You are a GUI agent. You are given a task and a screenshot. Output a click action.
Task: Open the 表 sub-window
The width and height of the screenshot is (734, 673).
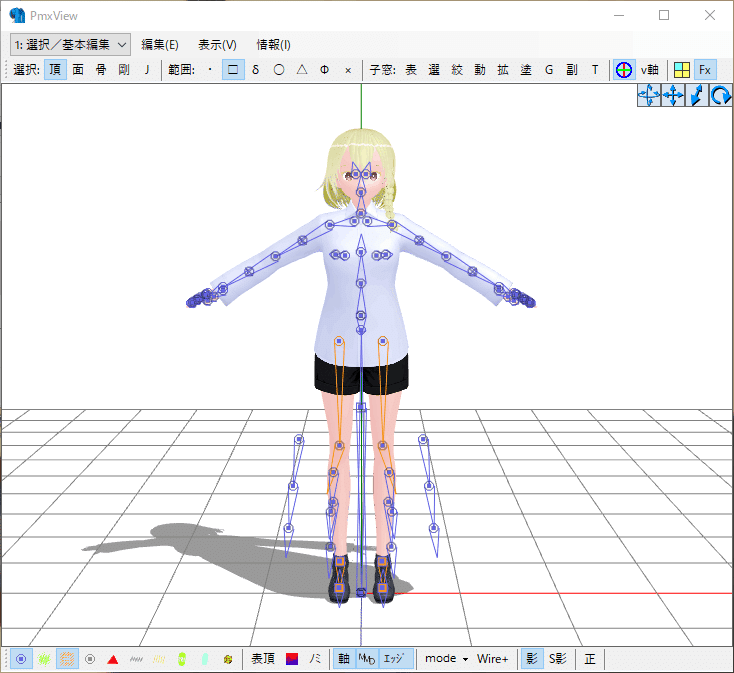point(411,70)
